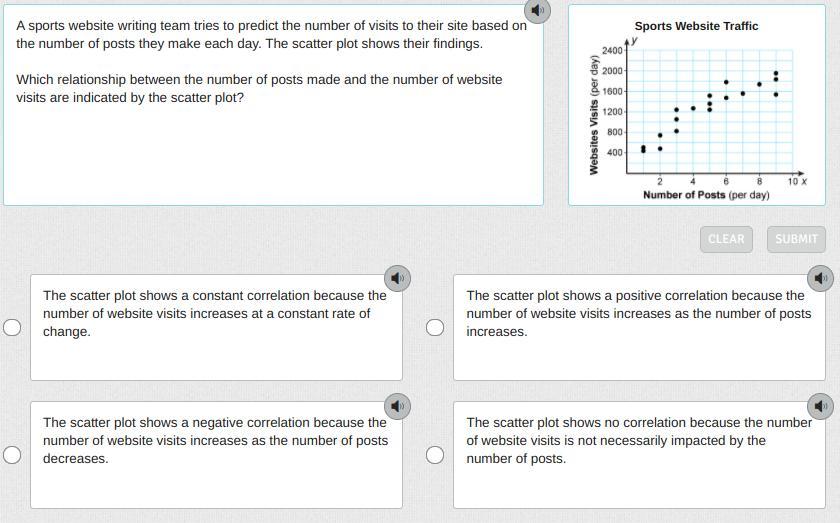Click the scatter plot grid area
840x523 pixels.
(709, 110)
